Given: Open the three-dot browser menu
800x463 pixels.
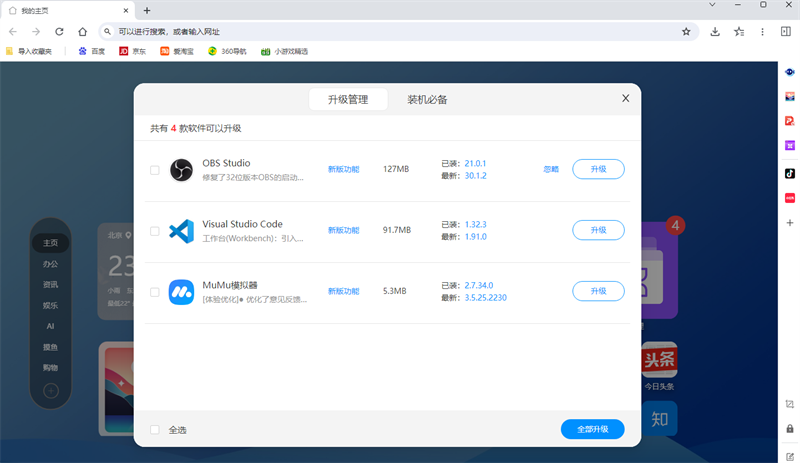Looking at the screenshot, I should click(x=762, y=32).
